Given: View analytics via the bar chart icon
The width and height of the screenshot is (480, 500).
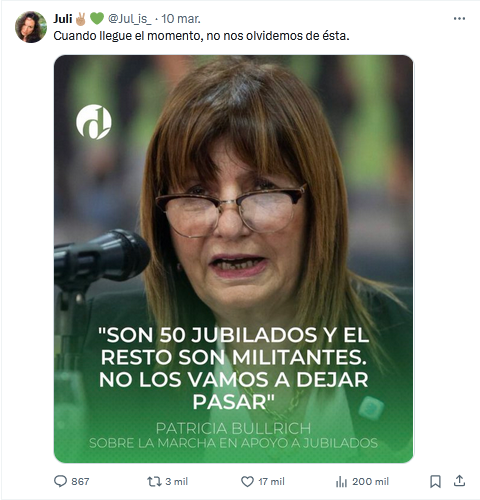Looking at the screenshot, I should point(341,482).
